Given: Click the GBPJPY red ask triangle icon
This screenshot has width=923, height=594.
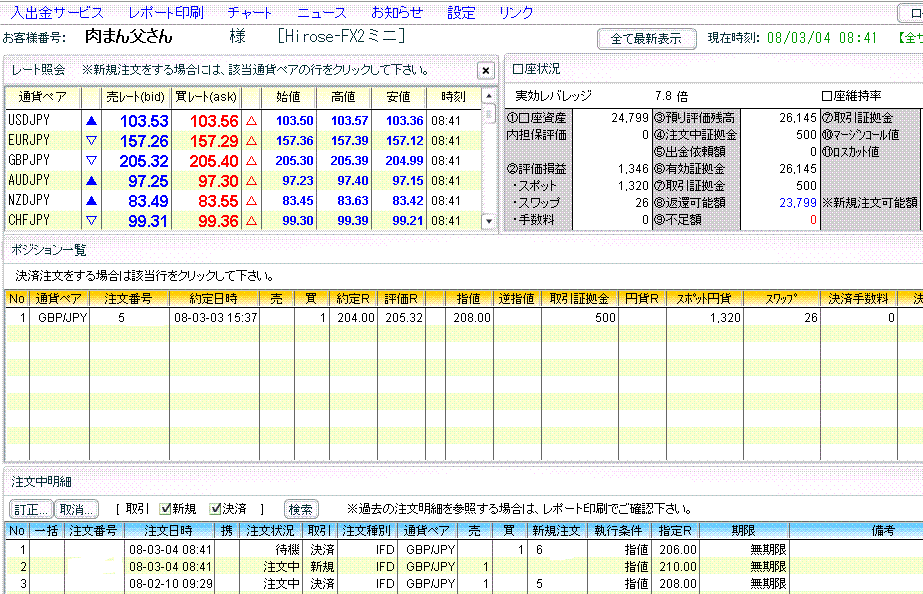Looking at the screenshot, I should [251, 161].
